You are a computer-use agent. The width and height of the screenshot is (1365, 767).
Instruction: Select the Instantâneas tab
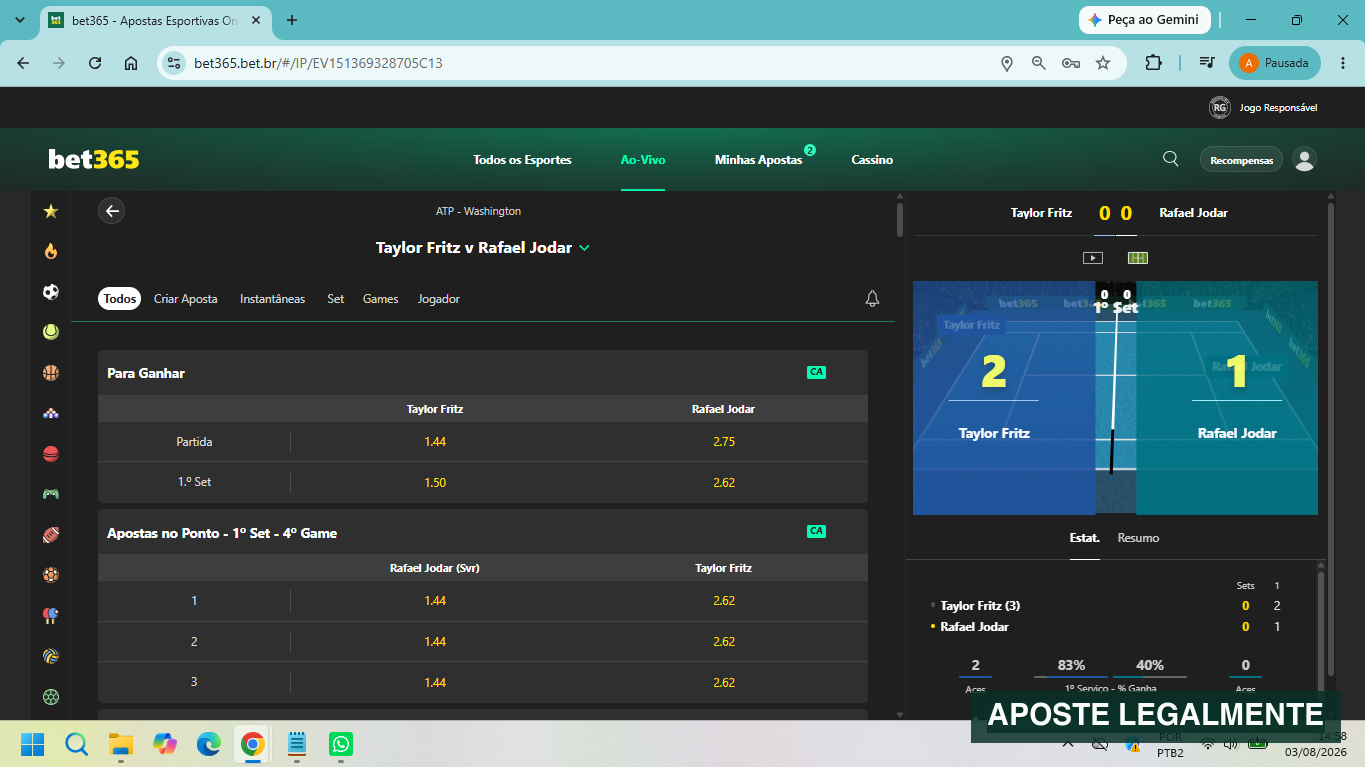[272, 299]
